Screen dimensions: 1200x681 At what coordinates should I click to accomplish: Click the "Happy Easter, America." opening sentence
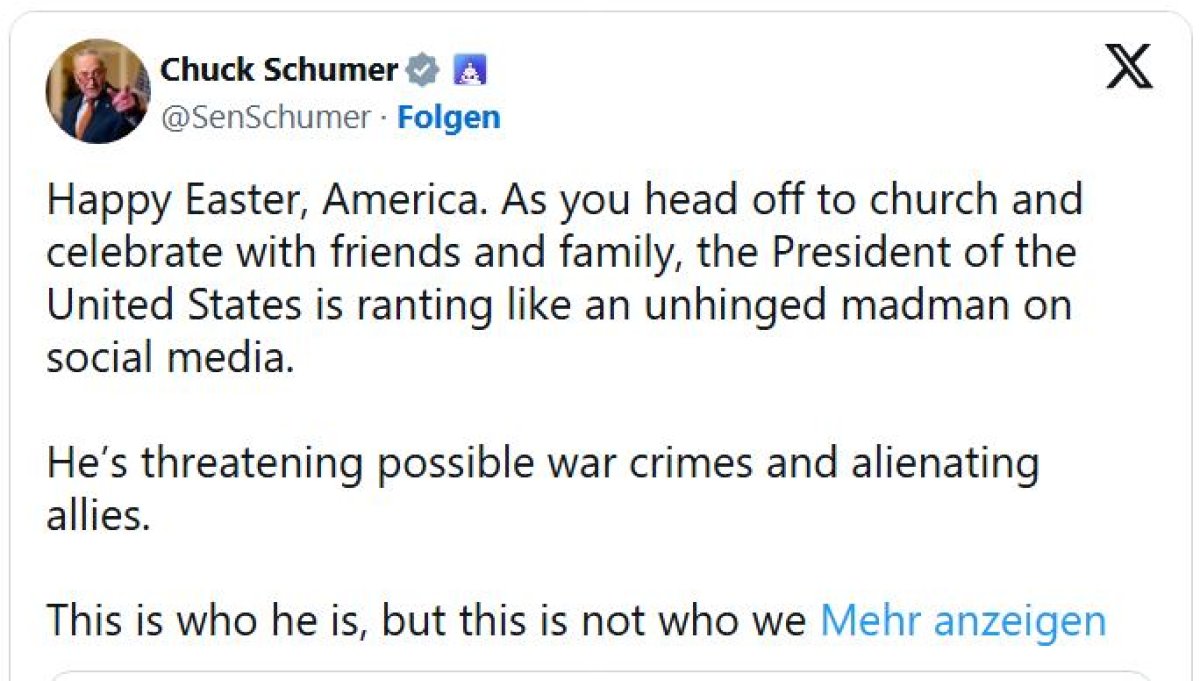268,201
